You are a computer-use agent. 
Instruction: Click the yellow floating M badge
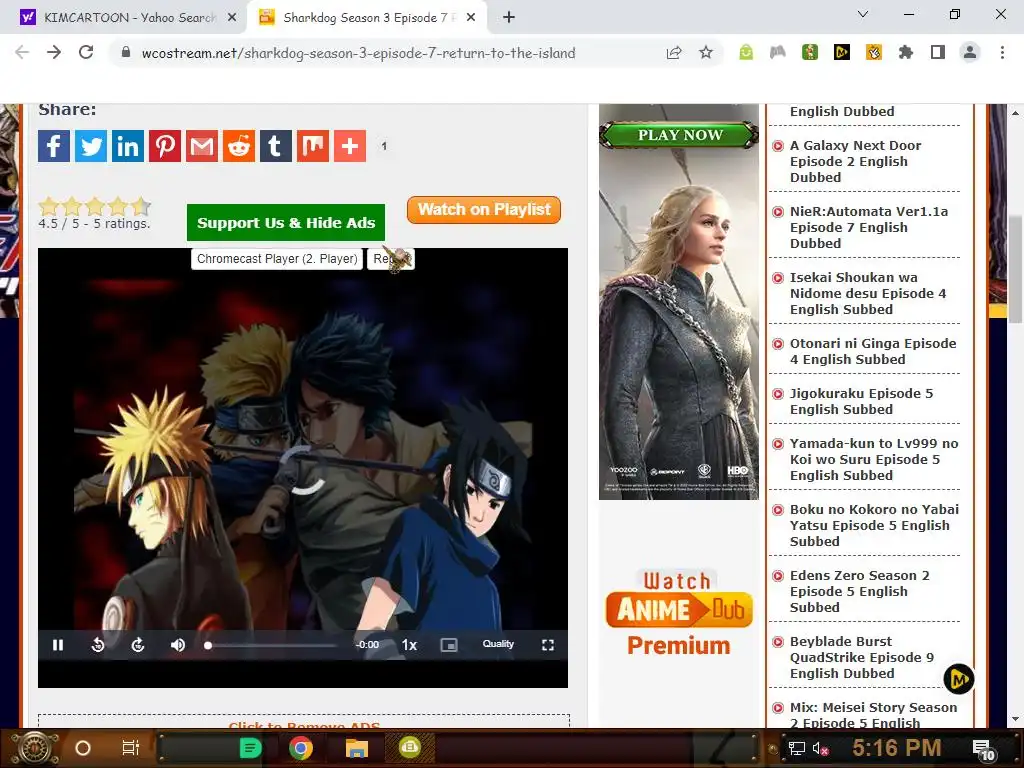[959, 679]
